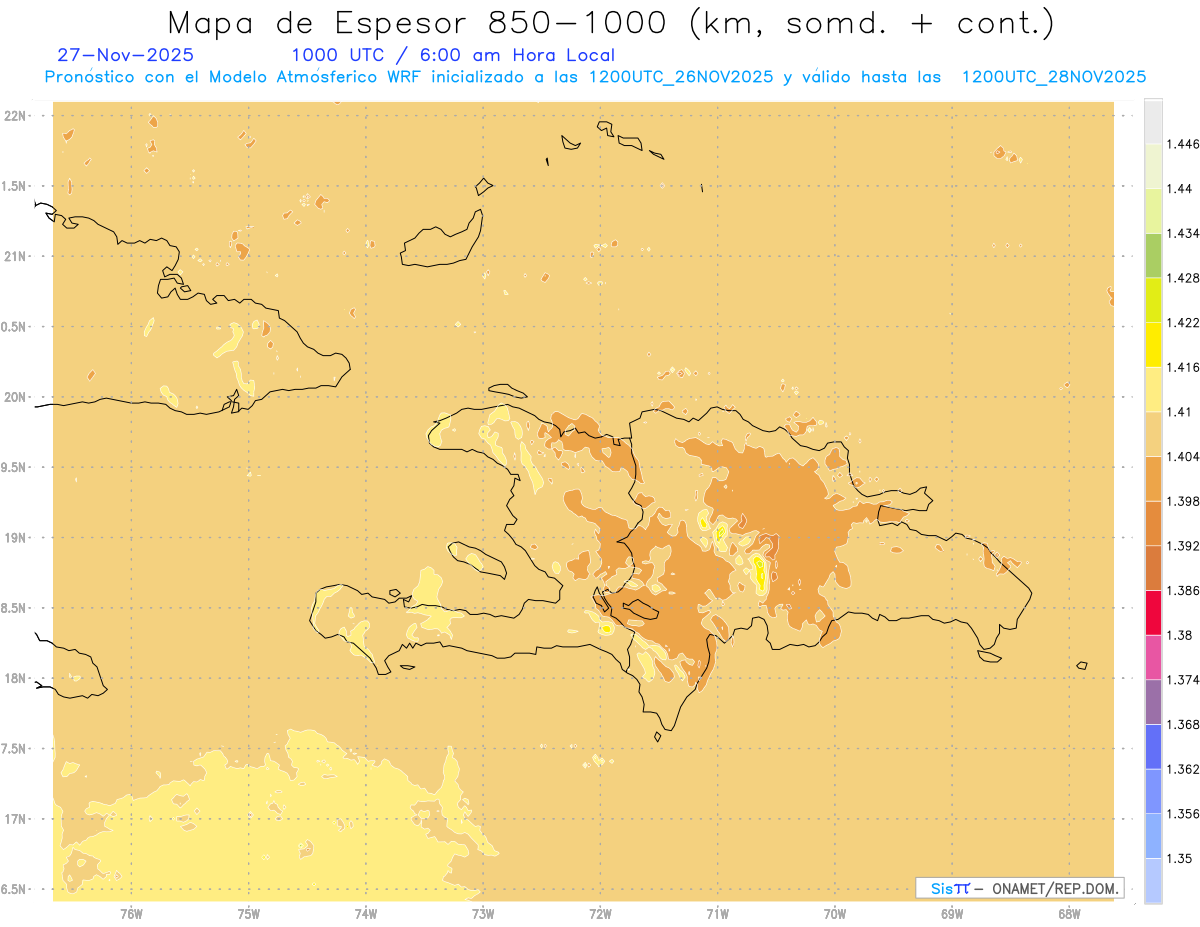Click the 19N latitude label
Image resolution: width=1200 pixels, height=927 pixels.
click(x=16, y=538)
